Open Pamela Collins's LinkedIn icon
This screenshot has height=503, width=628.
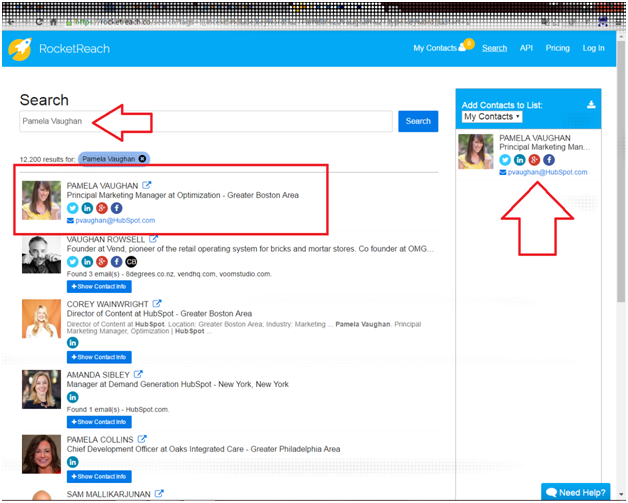[x=72, y=462]
